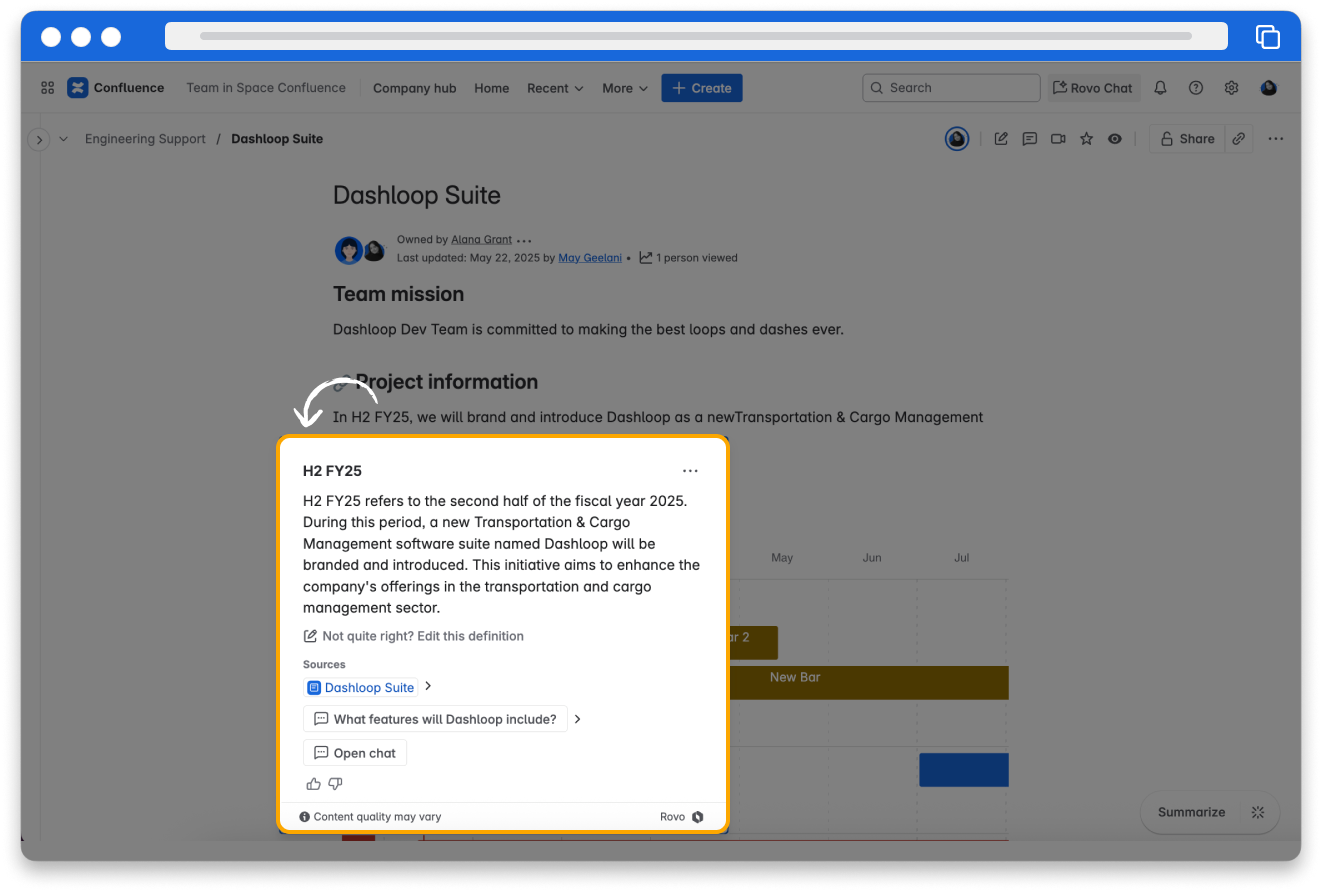This screenshot has width=1322, height=892.
Task: Open owner options ellipsis beside Alana Grant
Action: pyautogui.click(x=524, y=241)
